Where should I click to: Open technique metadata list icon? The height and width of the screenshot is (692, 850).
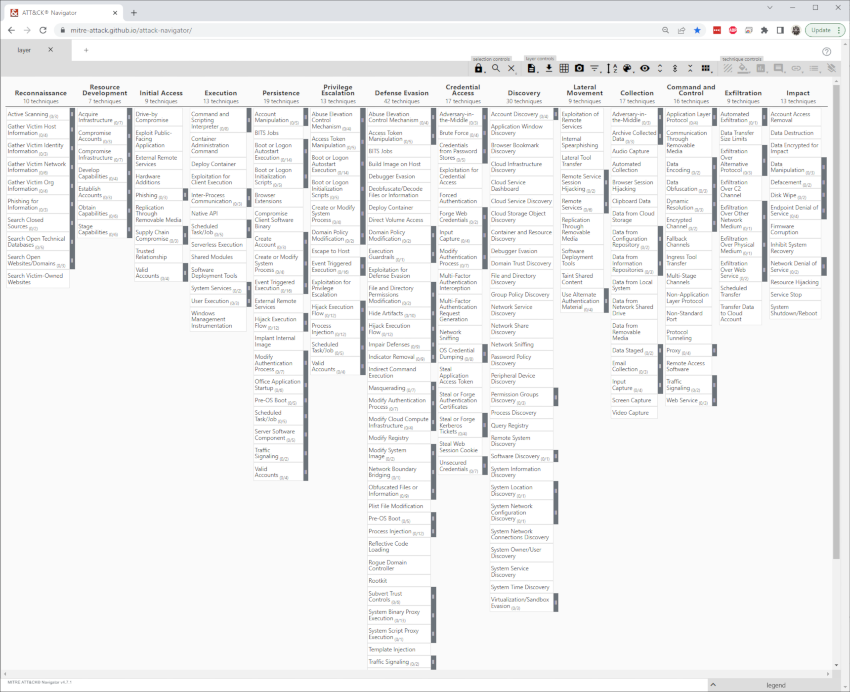[814, 68]
